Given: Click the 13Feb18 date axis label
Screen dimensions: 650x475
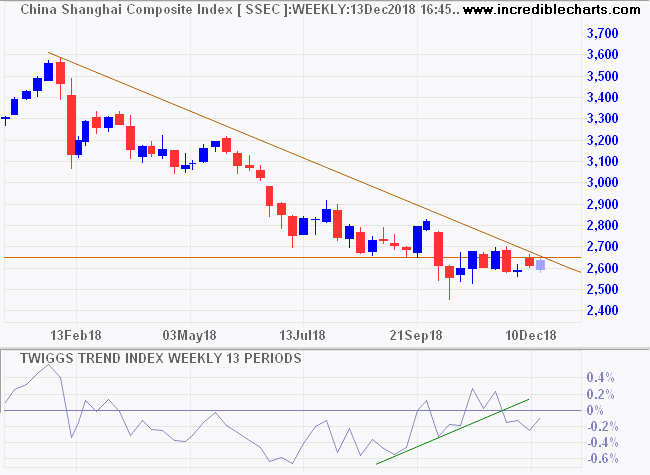Looking at the screenshot, I should point(76,335).
